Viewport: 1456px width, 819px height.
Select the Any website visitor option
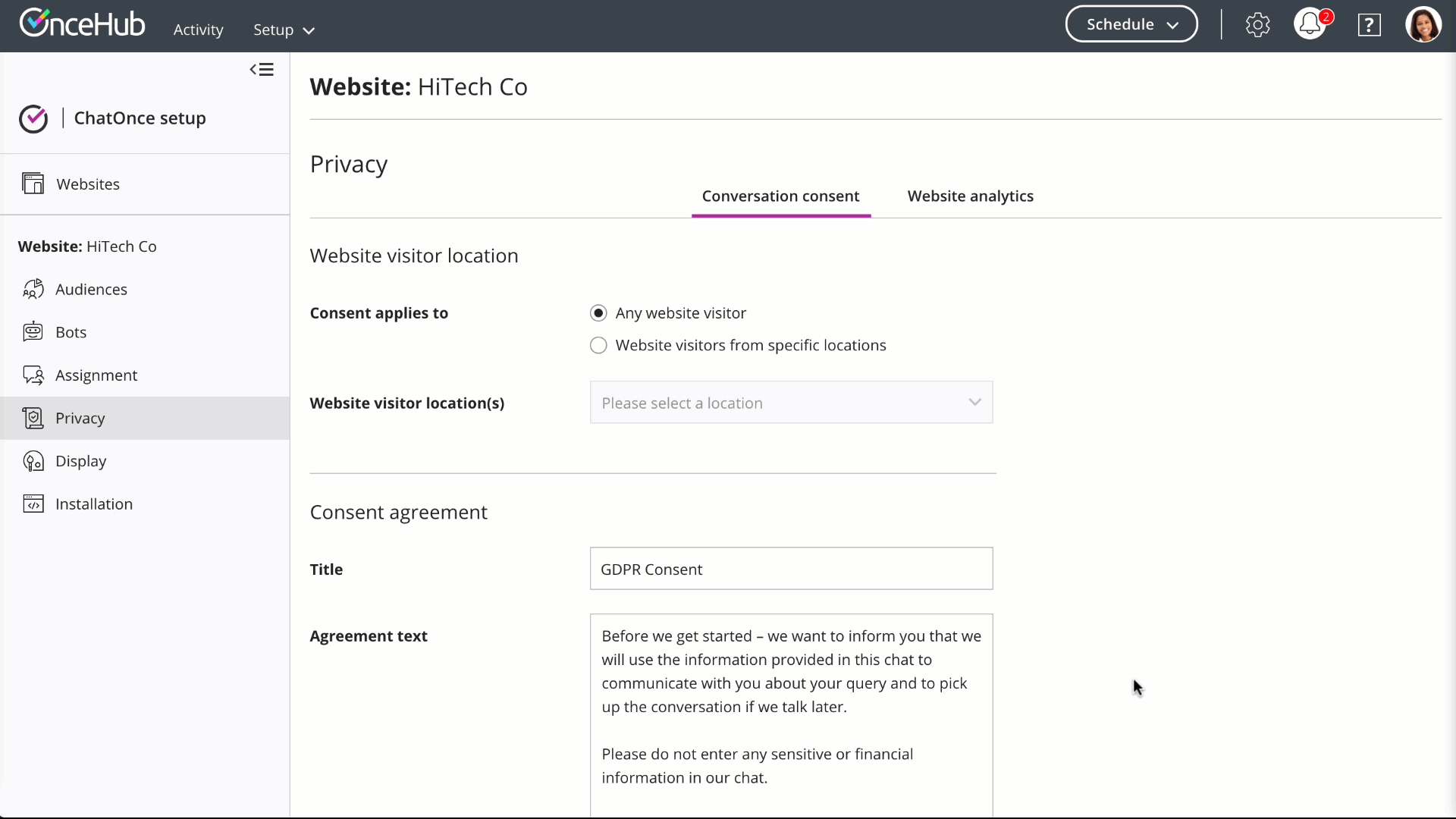pos(598,313)
